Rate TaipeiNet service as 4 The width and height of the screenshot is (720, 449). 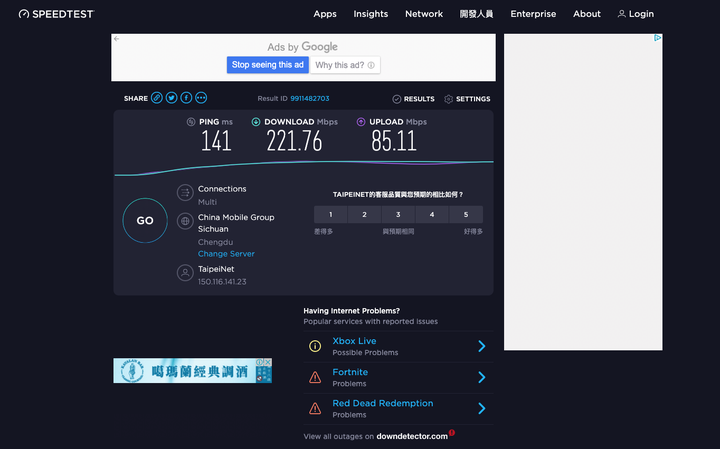(x=432, y=214)
